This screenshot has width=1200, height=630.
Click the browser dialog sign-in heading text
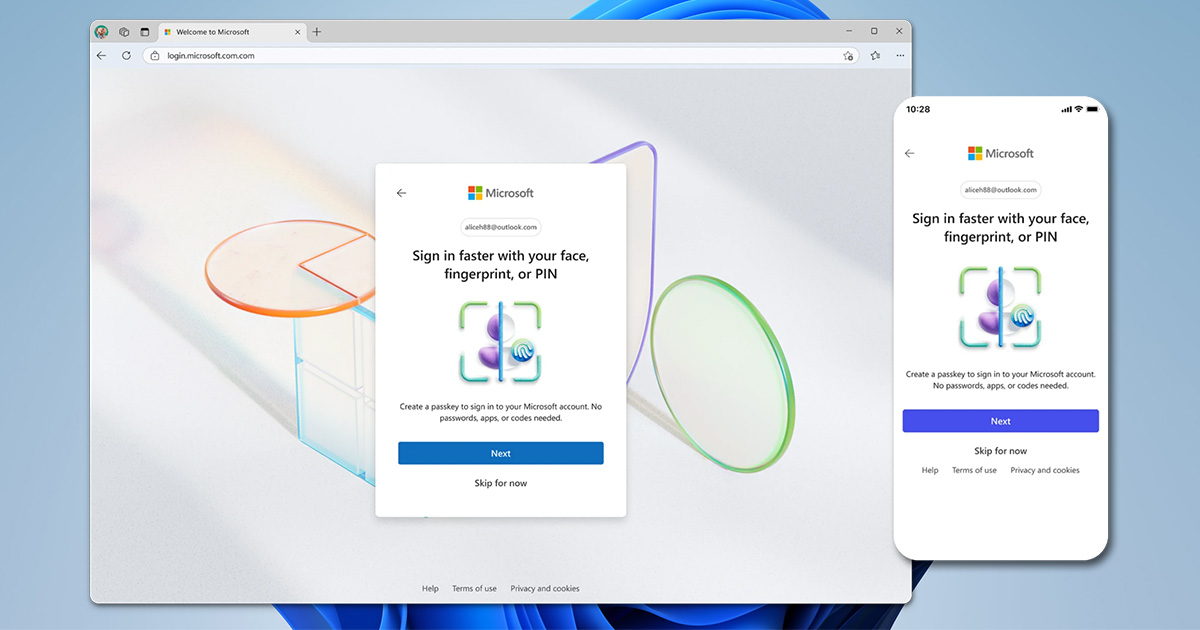[x=501, y=265]
